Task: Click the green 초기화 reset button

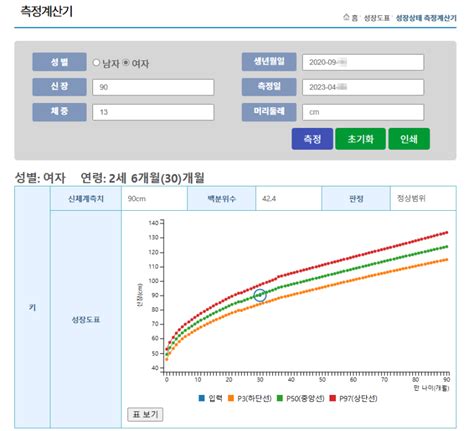Action: point(360,139)
